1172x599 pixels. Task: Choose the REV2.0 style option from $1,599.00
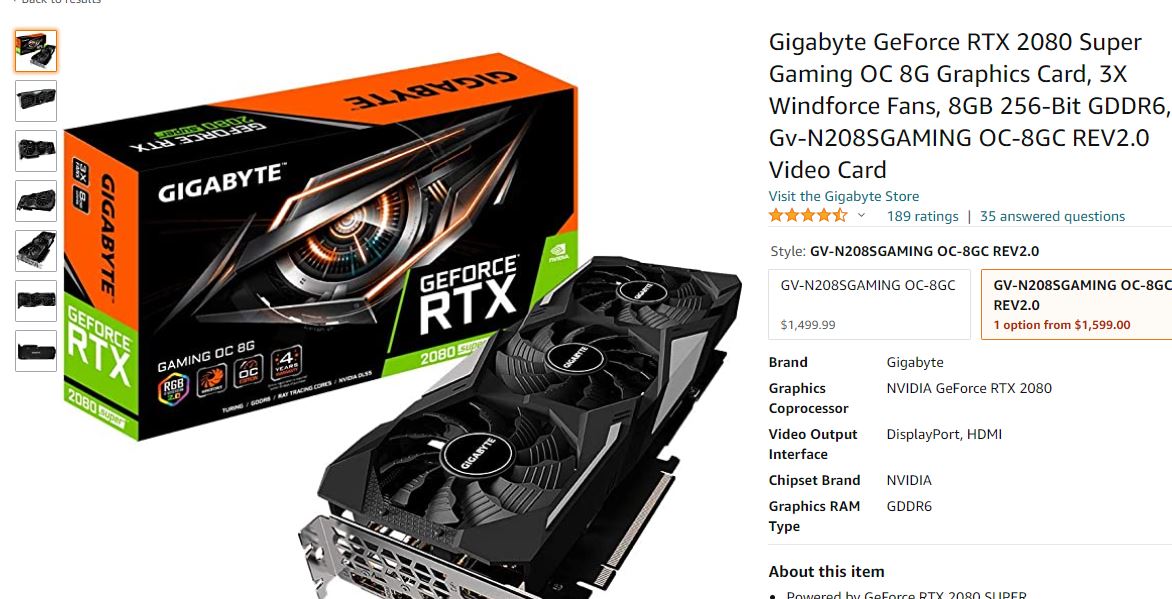click(1076, 304)
